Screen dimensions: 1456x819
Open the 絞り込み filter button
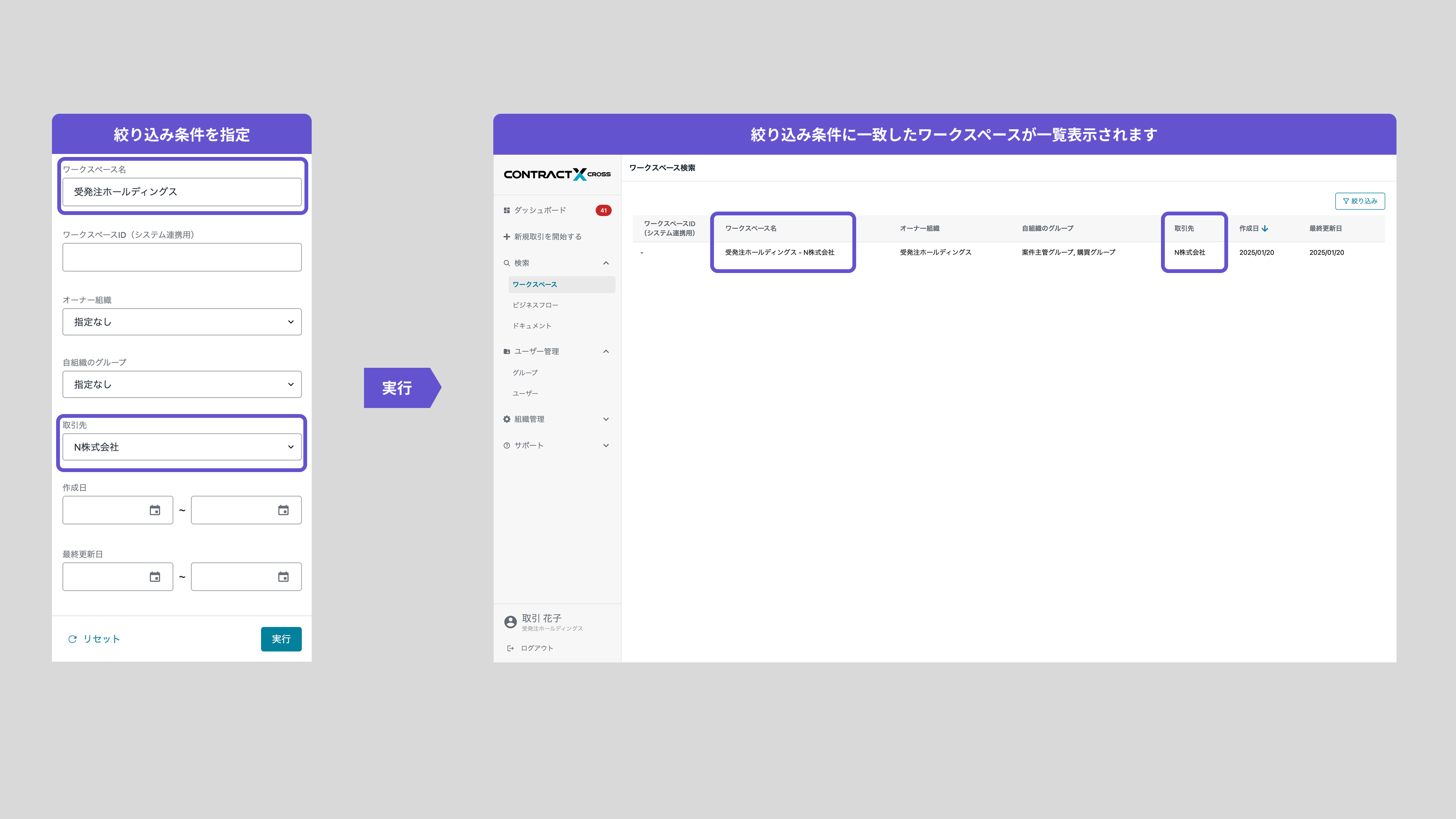tap(1359, 201)
